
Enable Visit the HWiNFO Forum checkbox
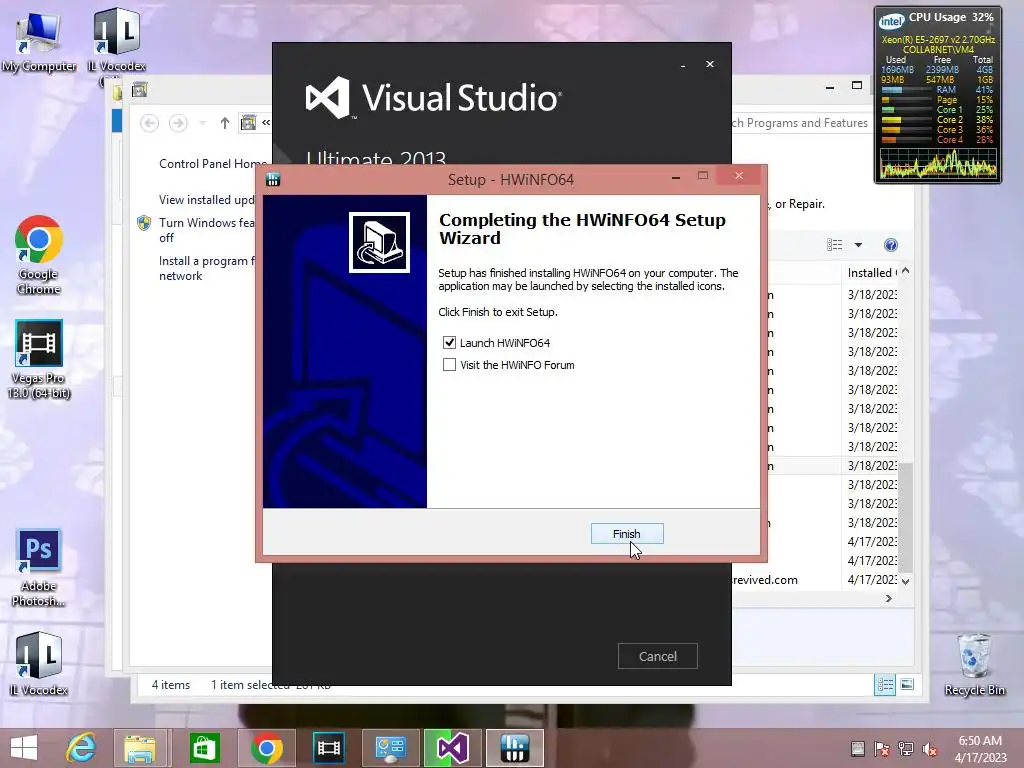(x=449, y=365)
